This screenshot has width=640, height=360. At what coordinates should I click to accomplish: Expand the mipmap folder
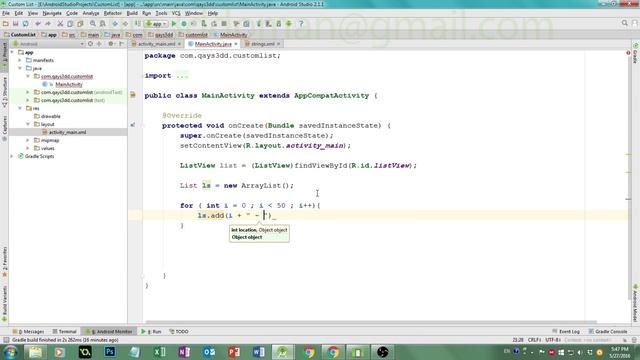coord(28,140)
